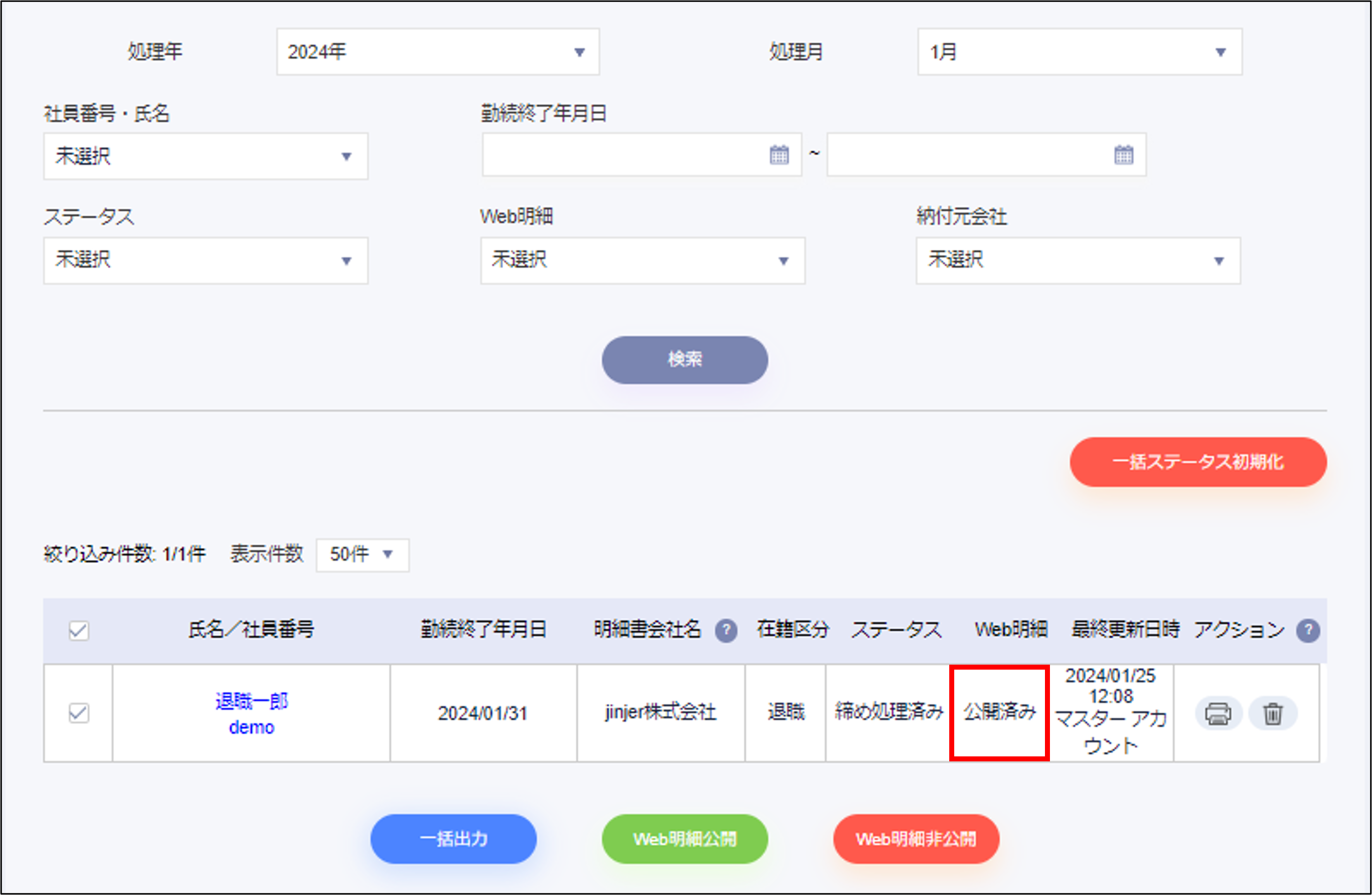Print 退職一郎's statement using the printer icon
Screen dimensions: 1372x895
[x=1218, y=714]
